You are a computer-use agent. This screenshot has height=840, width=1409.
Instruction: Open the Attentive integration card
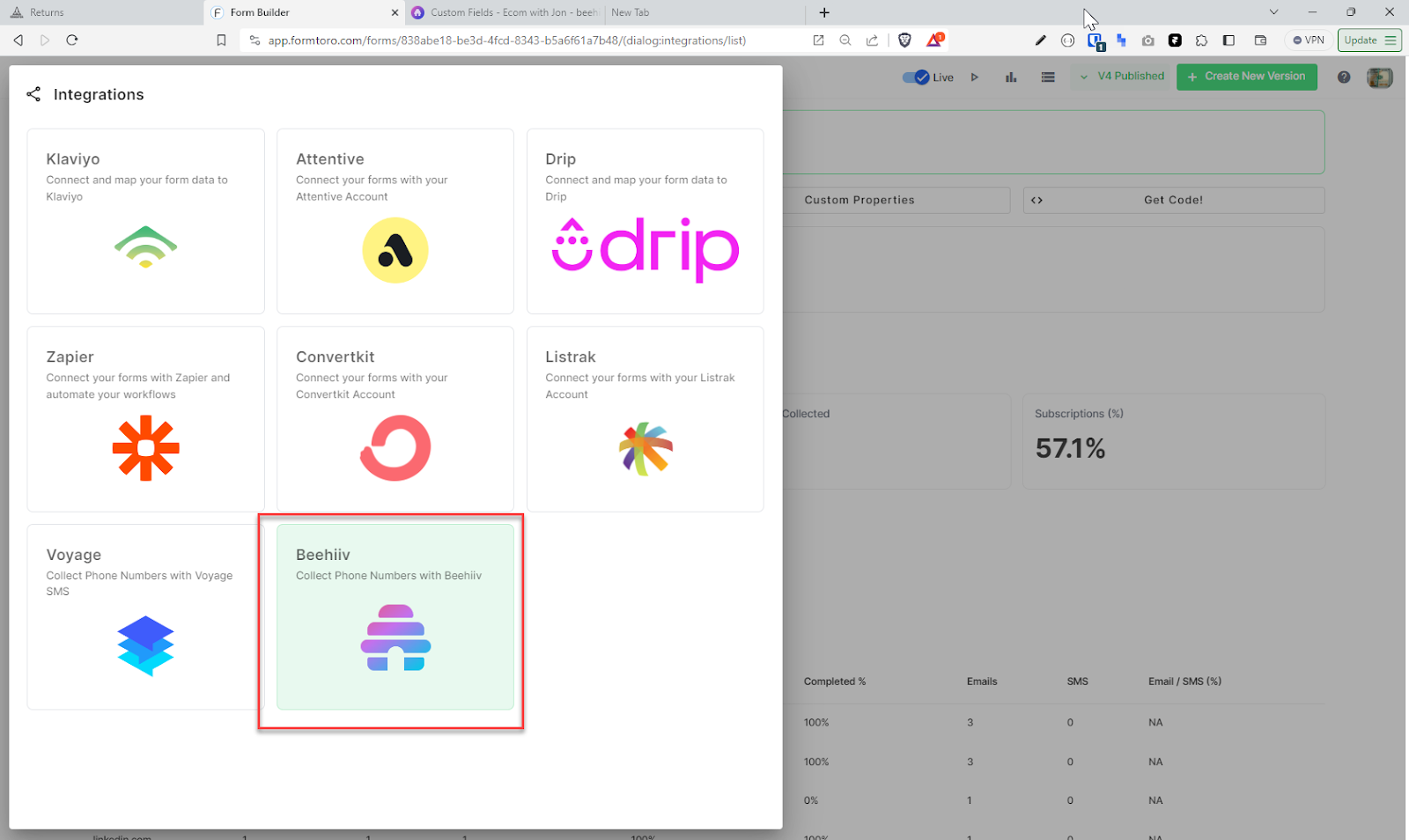click(395, 221)
